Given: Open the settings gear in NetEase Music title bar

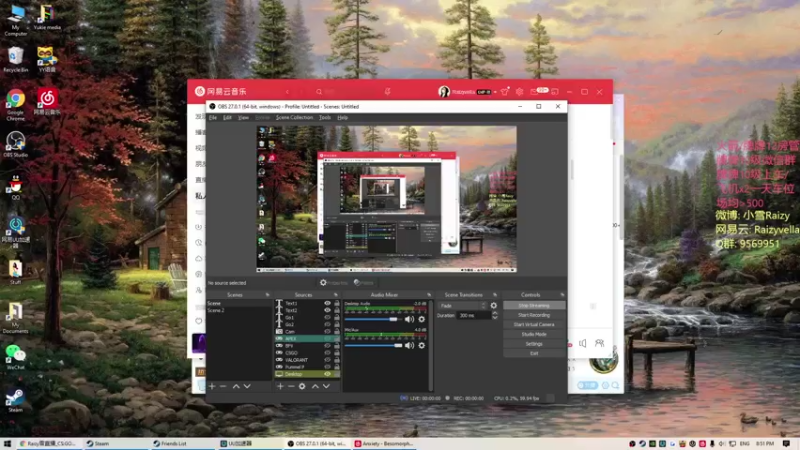Looking at the screenshot, I should tap(519, 92).
